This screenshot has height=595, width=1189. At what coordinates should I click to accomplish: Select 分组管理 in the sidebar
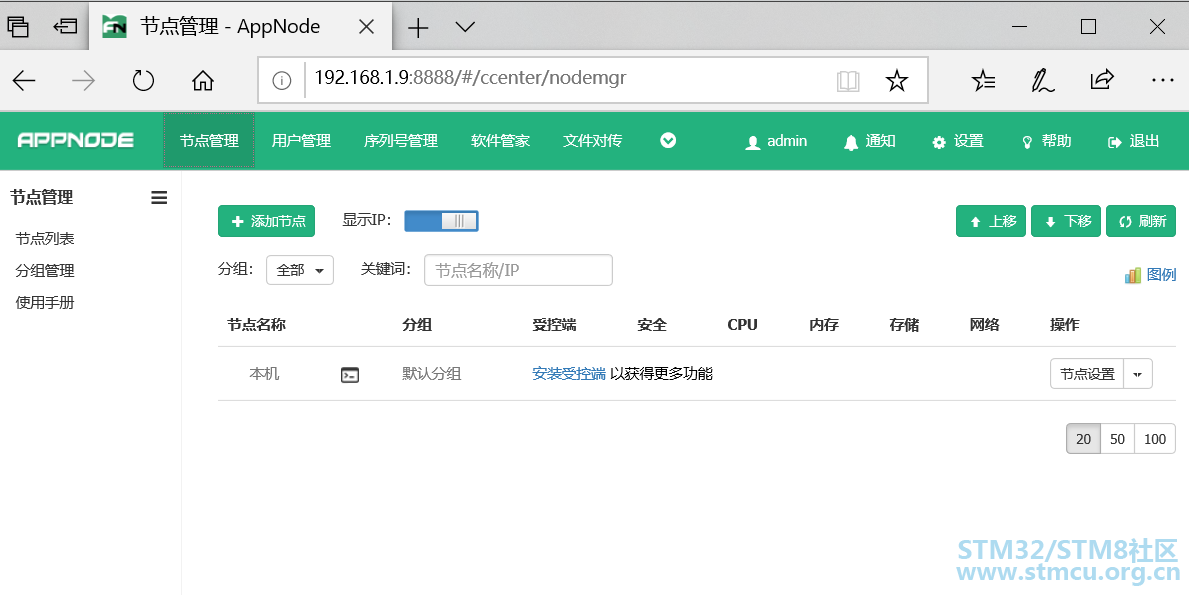(45, 271)
